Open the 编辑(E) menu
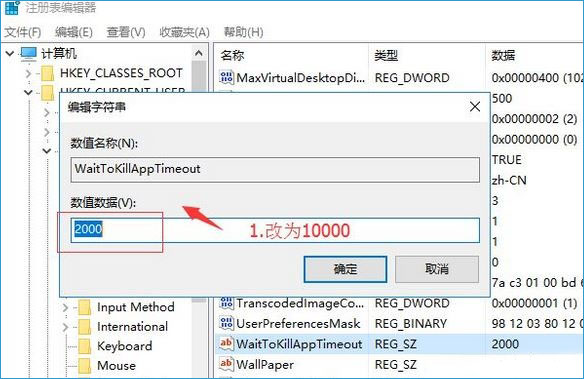 coord(74,32)
